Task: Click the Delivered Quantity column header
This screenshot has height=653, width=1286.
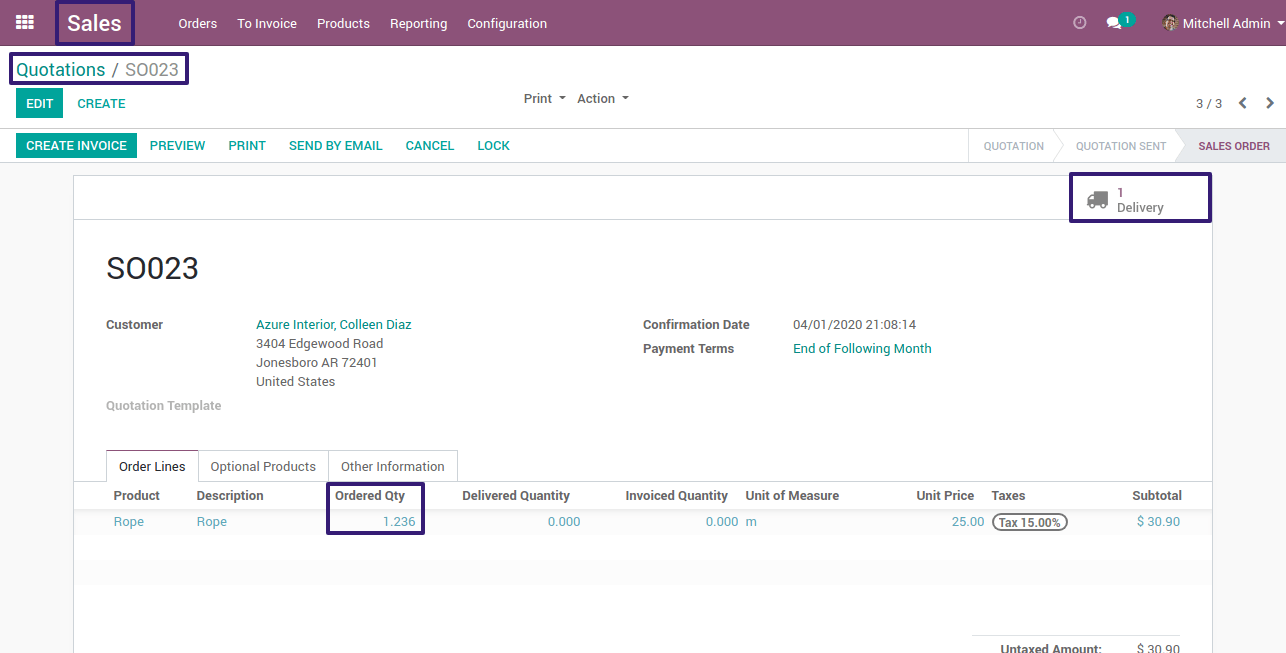Action: click(x=516, y=496)
